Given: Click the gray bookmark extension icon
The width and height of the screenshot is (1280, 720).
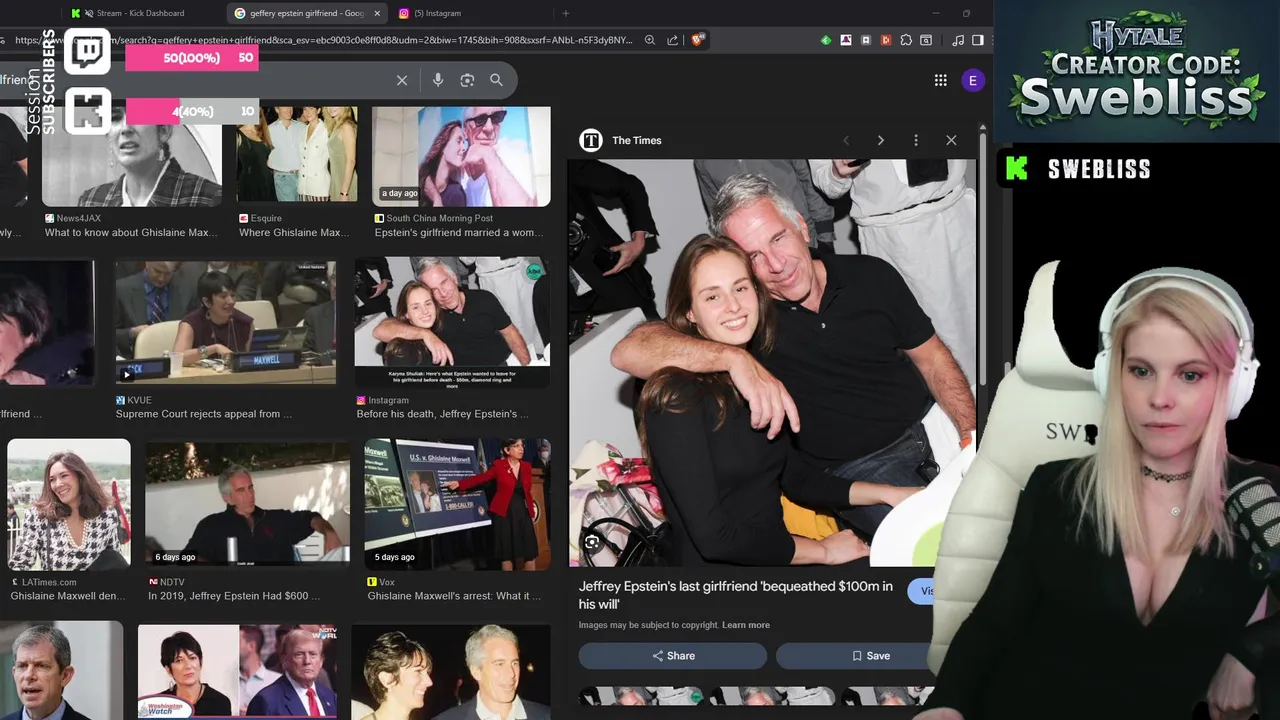Looking at the screenshot, I should (x=866, y=40).
